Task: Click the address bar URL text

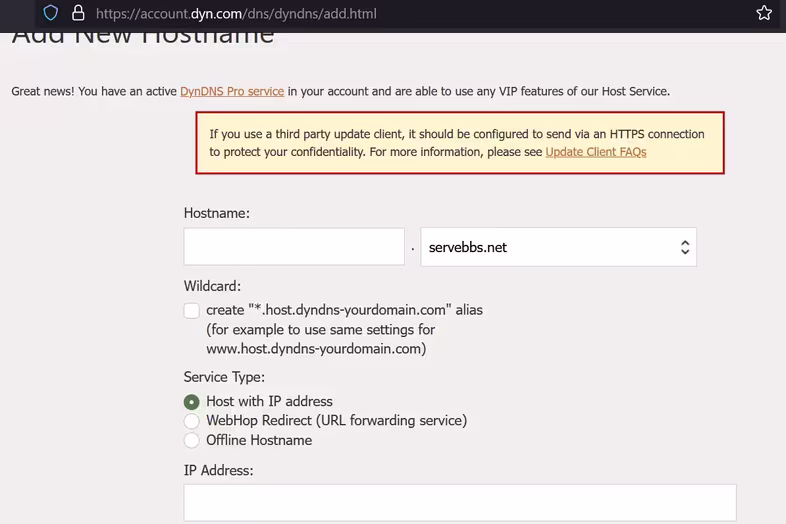Action: point(236,14)
